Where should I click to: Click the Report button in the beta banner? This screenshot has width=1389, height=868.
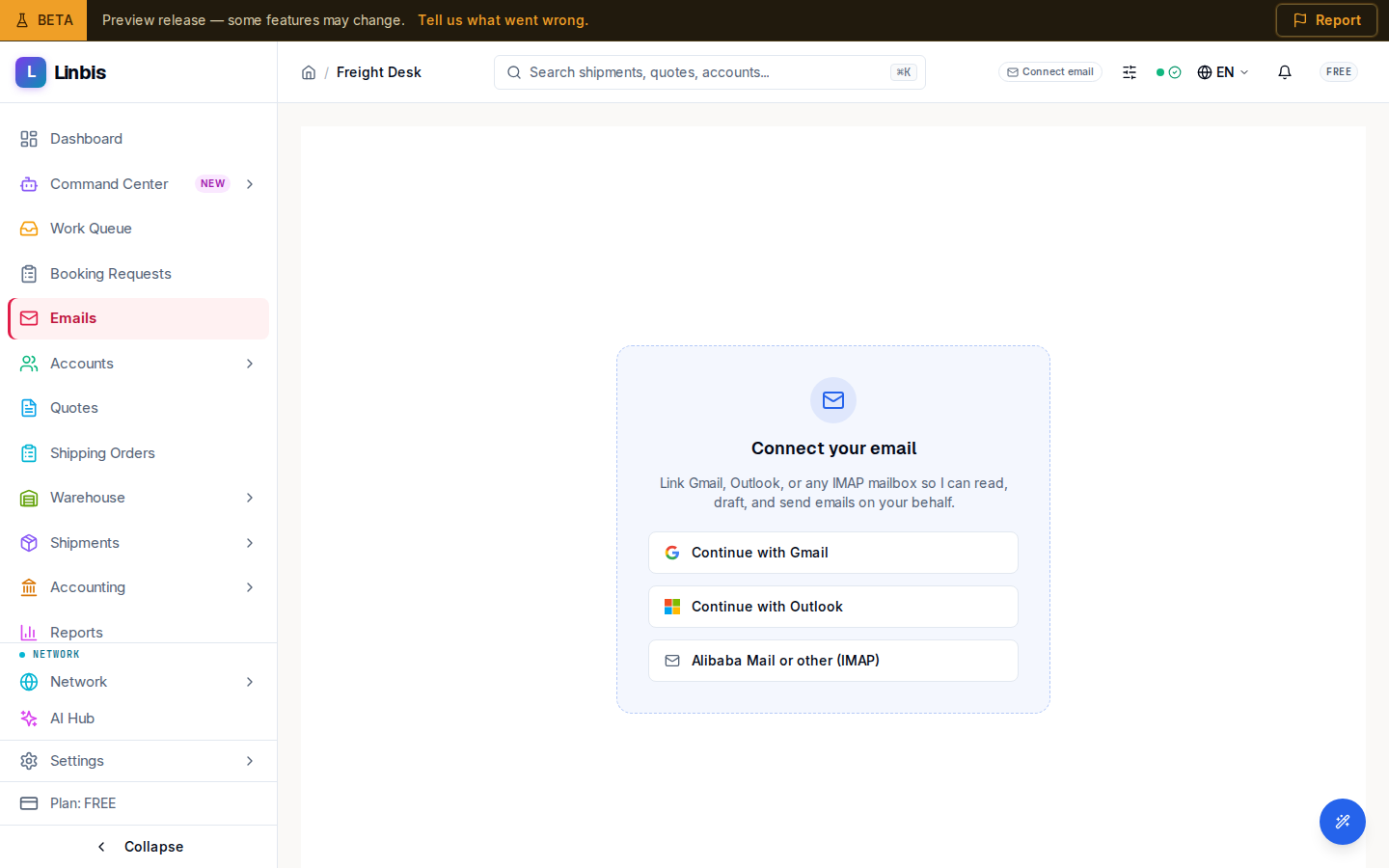(1326, 20)
